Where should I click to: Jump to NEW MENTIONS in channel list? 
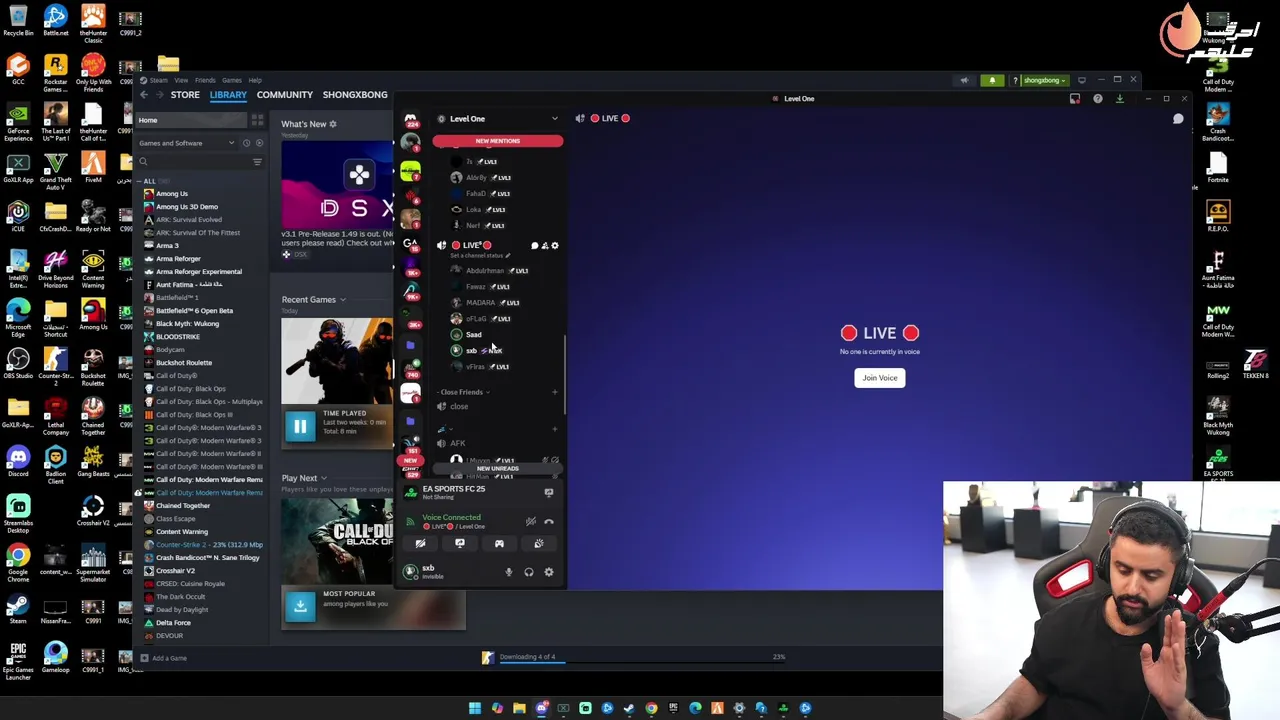coord(498,141)
